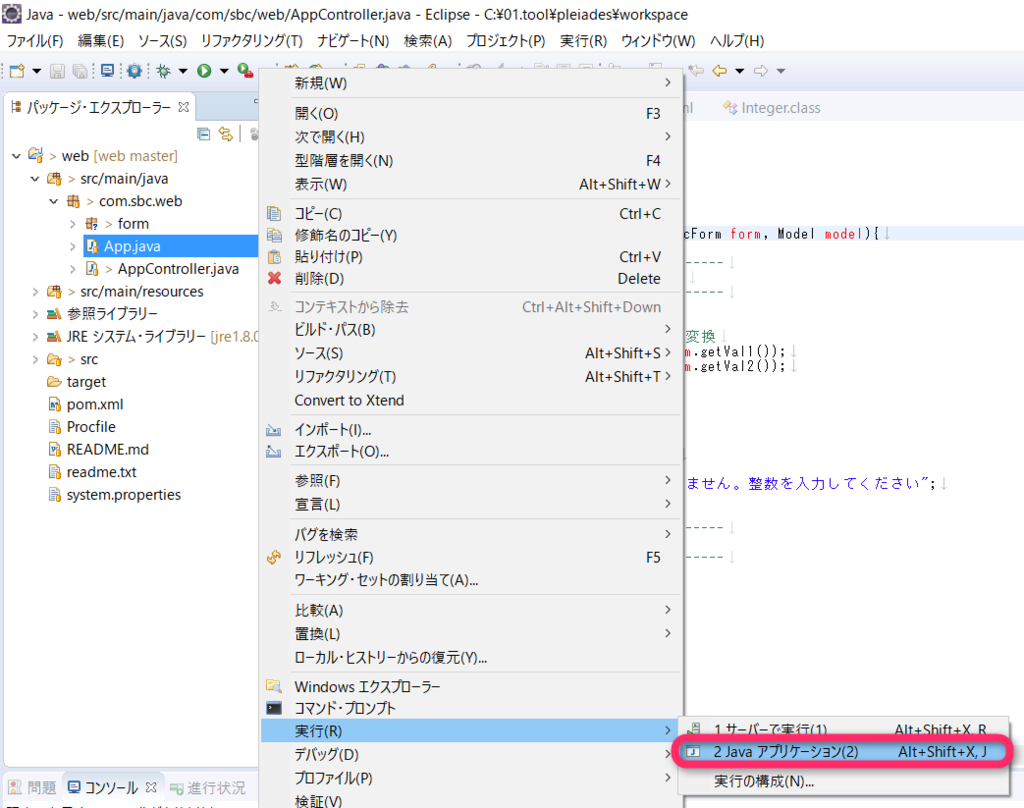The height and width of the screenshot is (808, 1024).
Task: Click the Save All toolbar icon
Action: click(80, 71)
